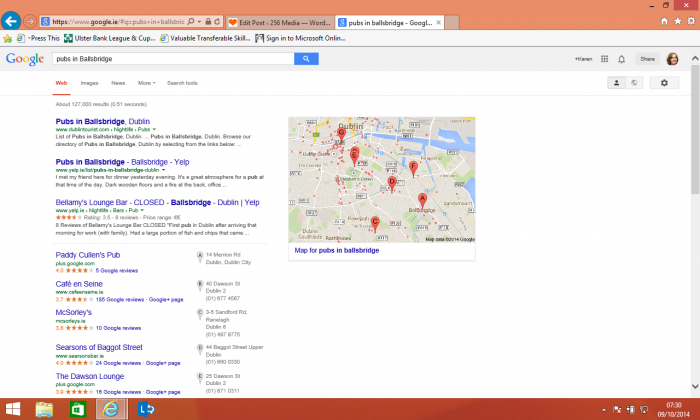
Task: Open address bar dropdown arrow
Action: (200, 21)
